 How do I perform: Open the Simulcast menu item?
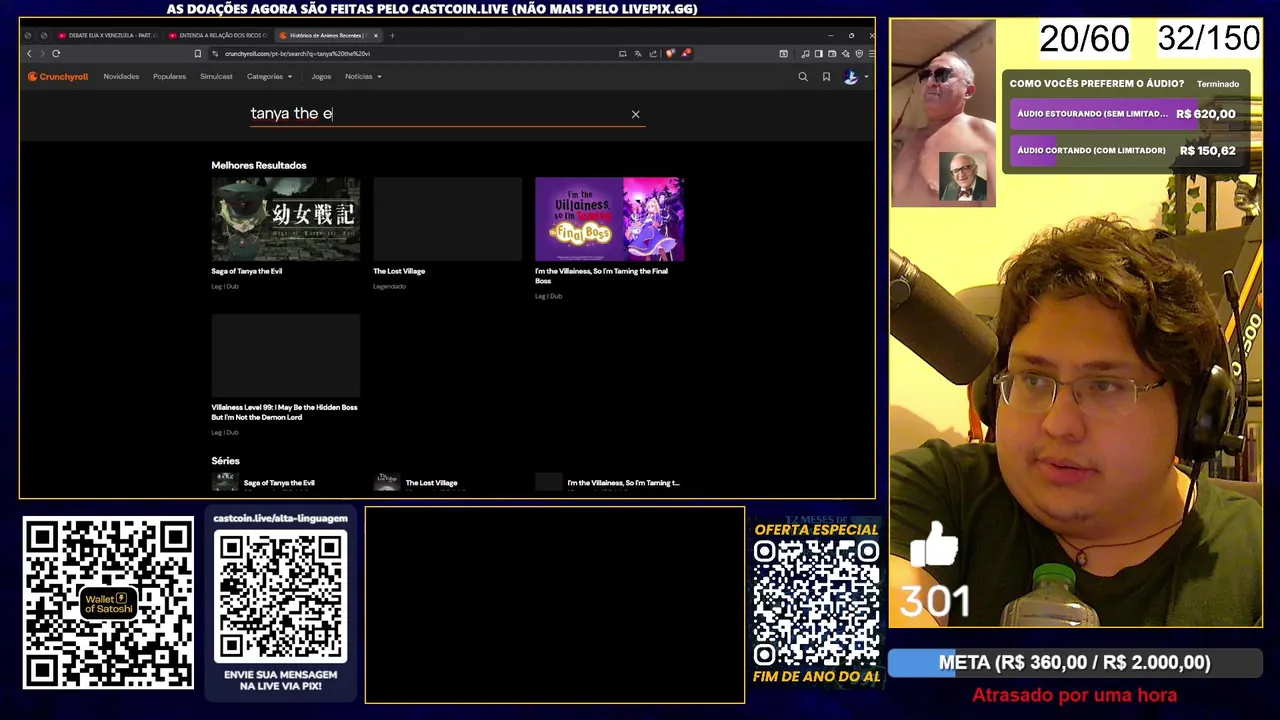click(216, 76)
